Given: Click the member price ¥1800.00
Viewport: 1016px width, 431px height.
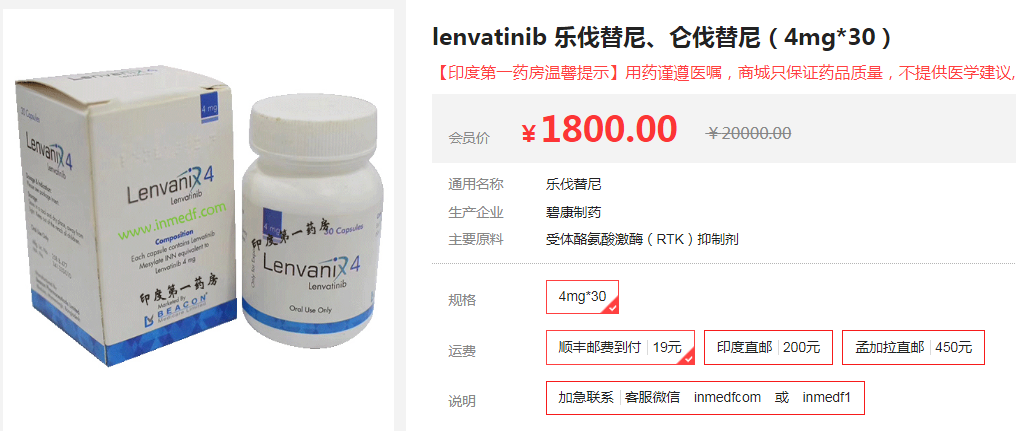Looking at the screenshot, I should (599, 129).
